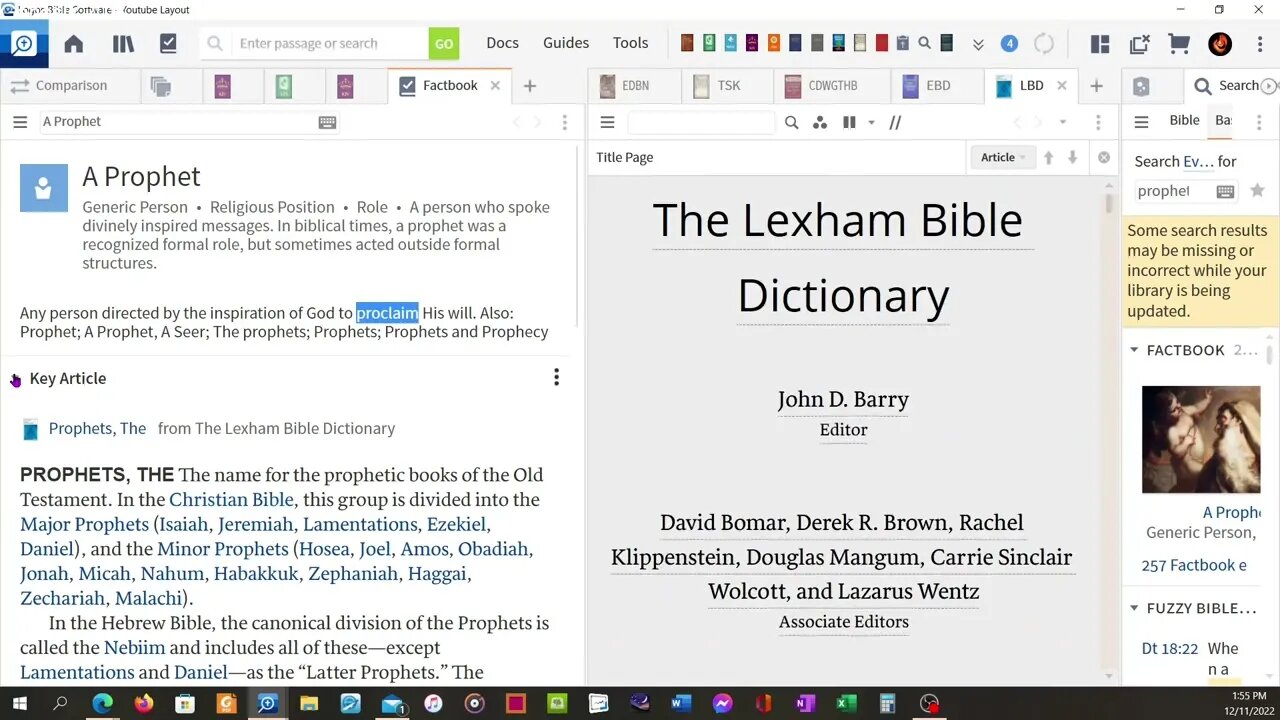Open the shopping cart store icon
Viewport: 1280px width, 720px height.
pyautogui.click(x=1179, y=44)
